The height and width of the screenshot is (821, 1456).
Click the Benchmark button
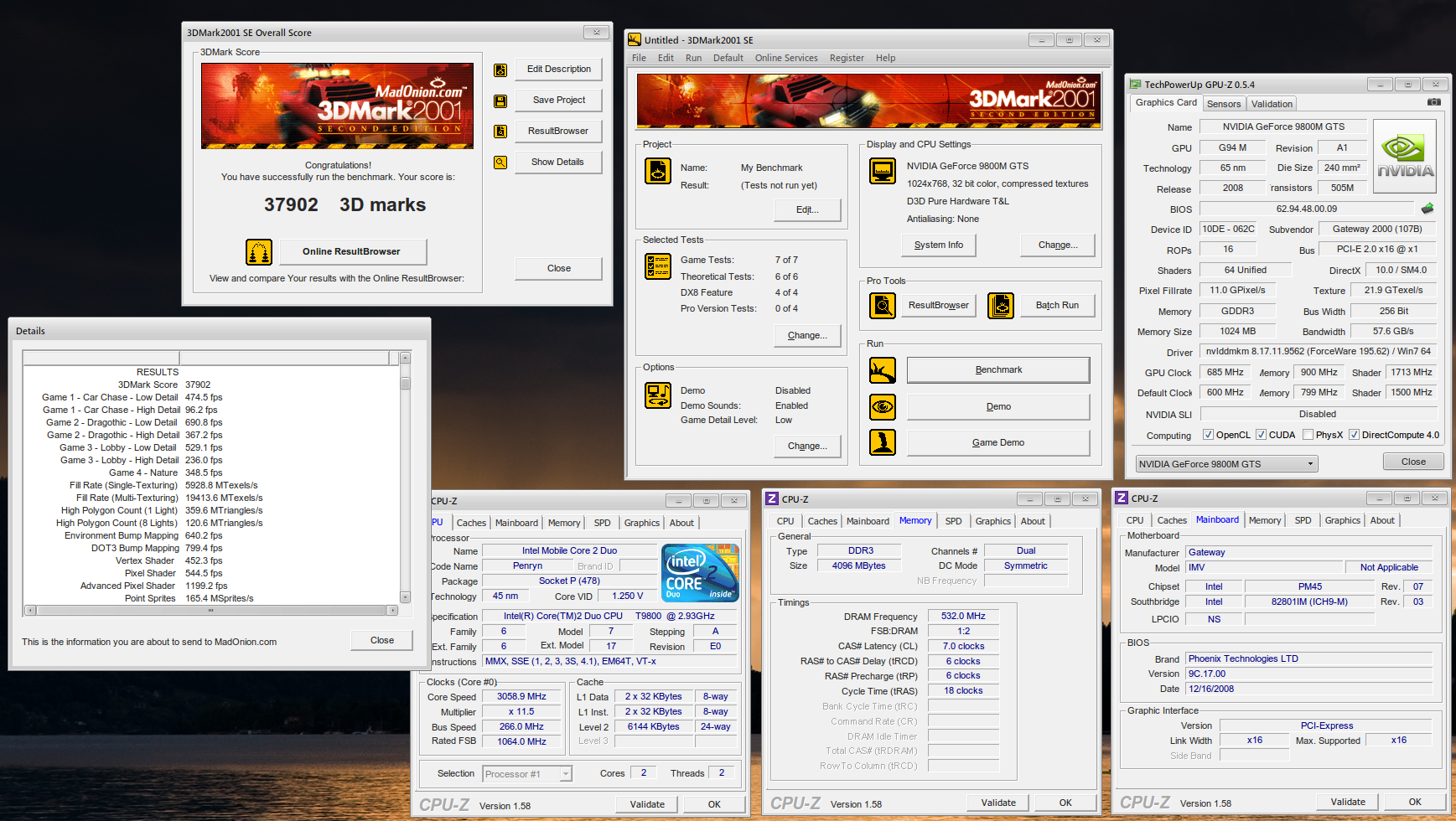998,370
